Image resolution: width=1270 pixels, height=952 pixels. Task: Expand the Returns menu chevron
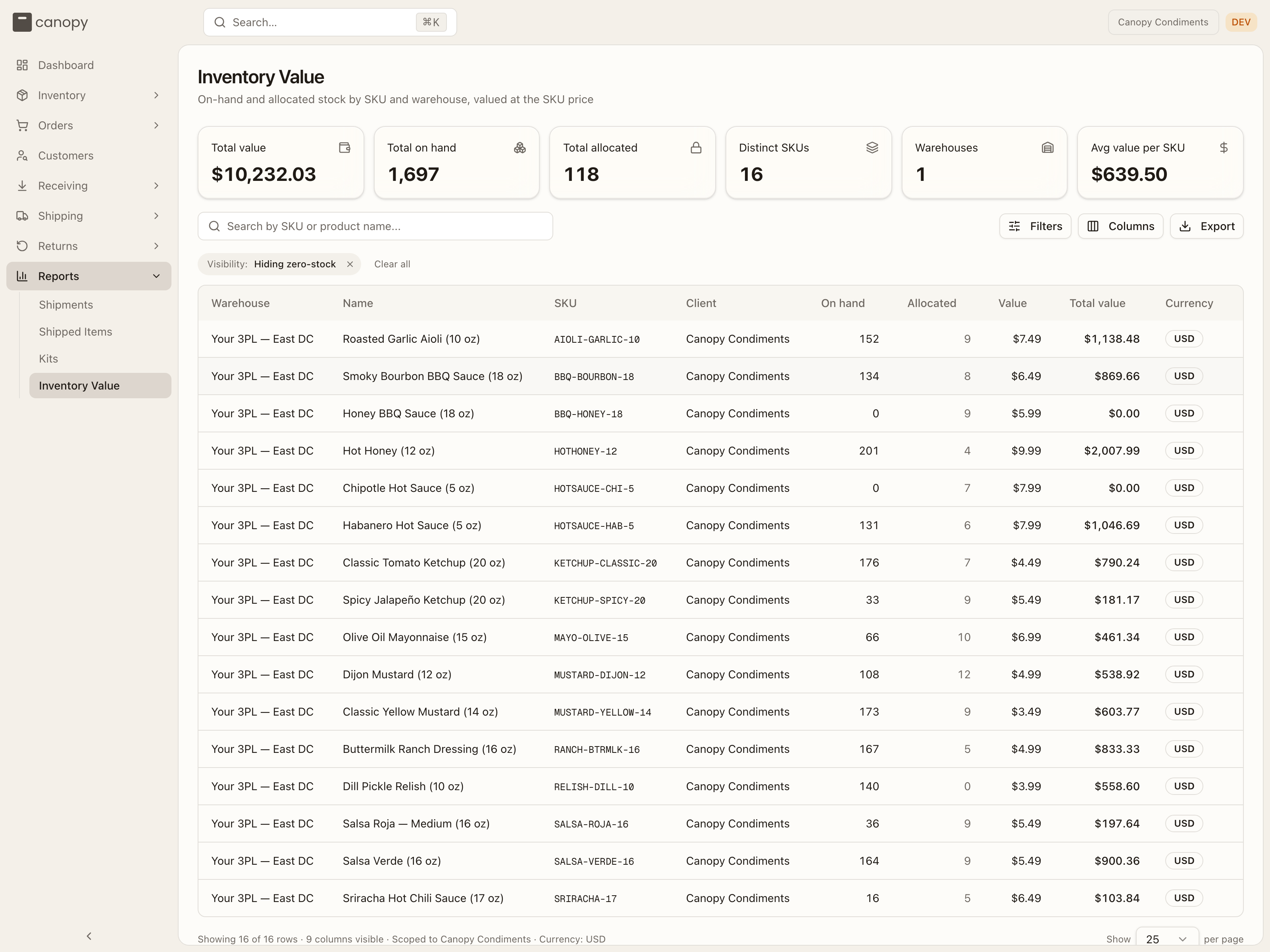tap(156, 246)
